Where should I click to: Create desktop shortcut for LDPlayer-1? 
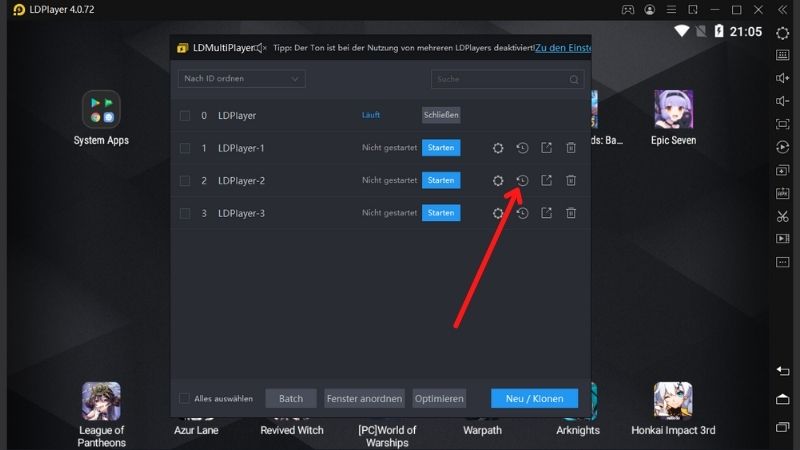click(x=546, y=148)
